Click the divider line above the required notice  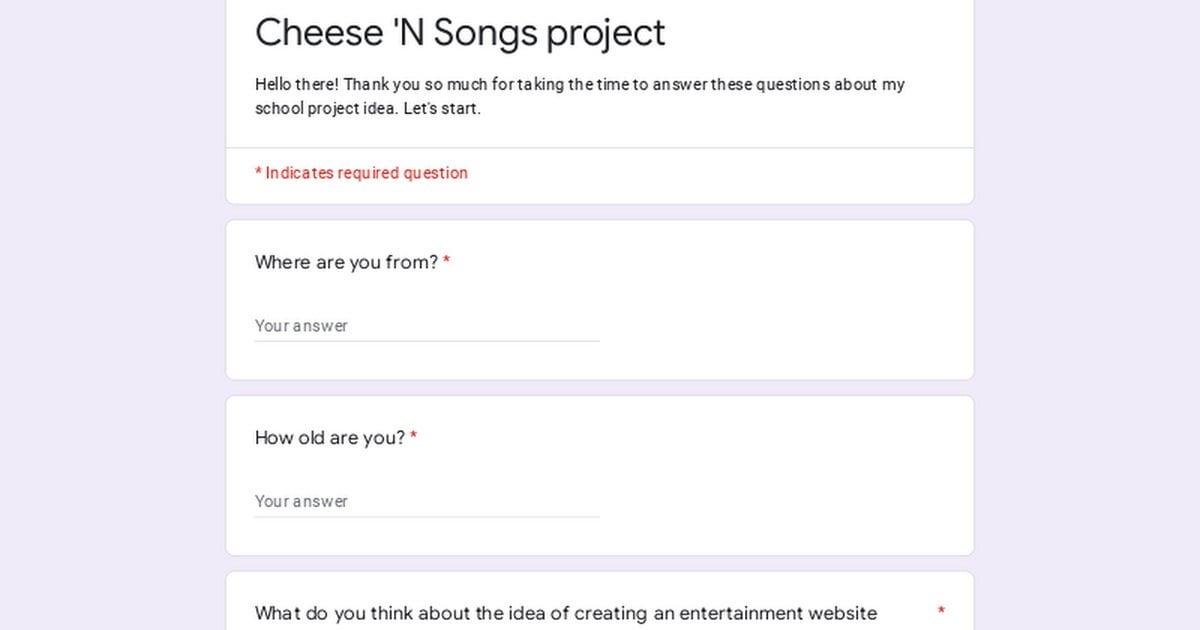(x=600, y=148)
